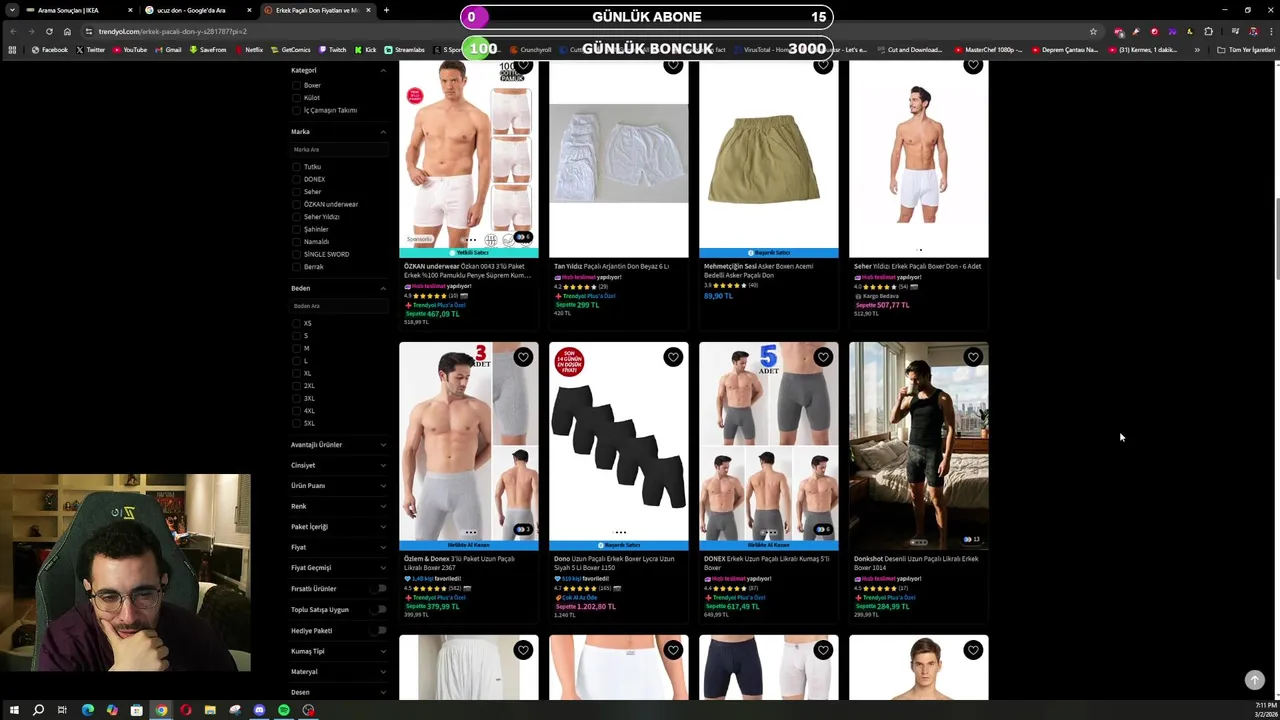Viewport: 1280px width, 720px height.
Task: Click the Beden Ara search field
Action: point(338,306)
